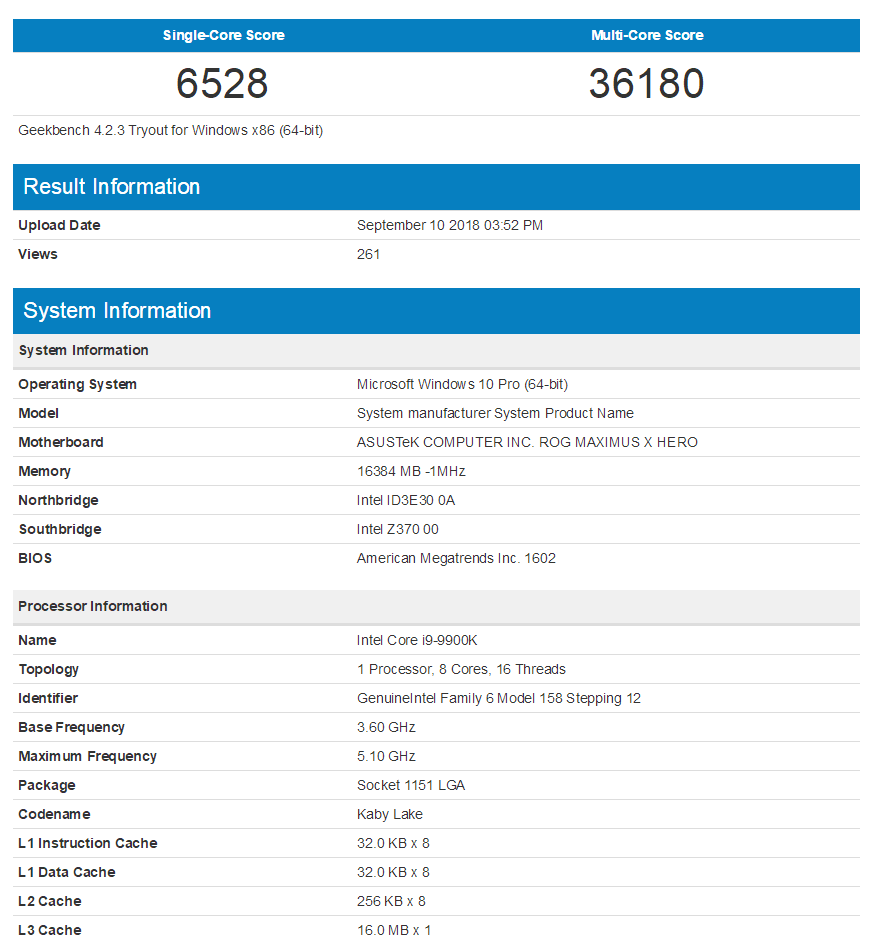Click the Processor Information subheader
Screen dimensions: 877x943
(x=436, y=606)
